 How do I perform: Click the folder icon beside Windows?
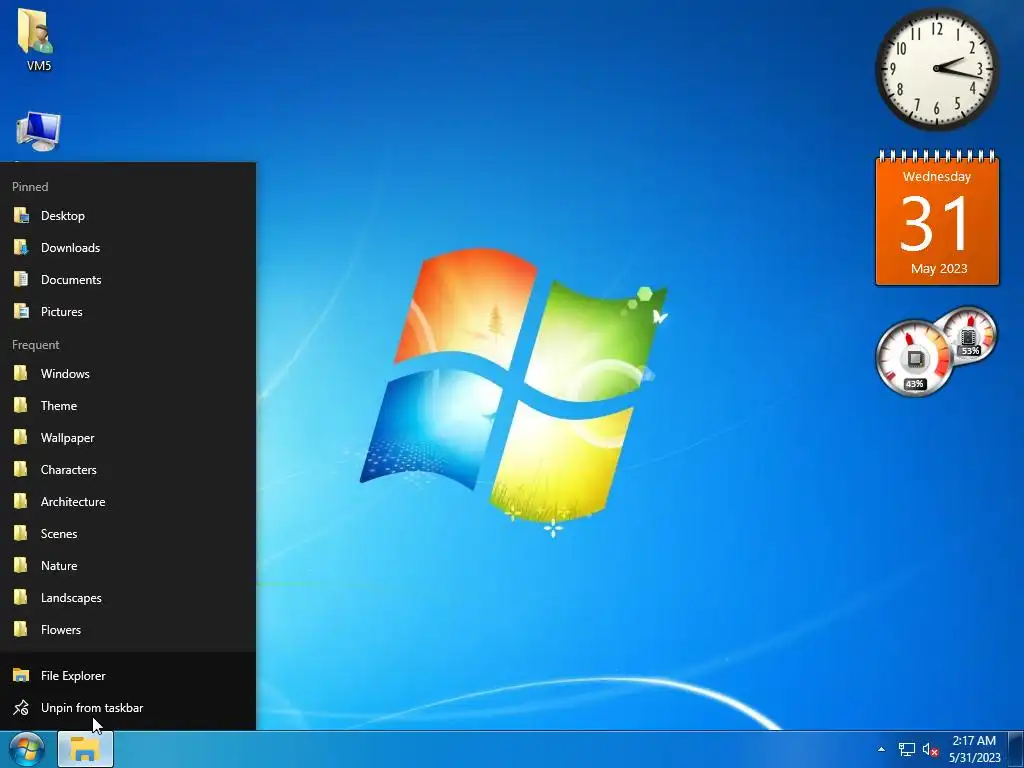click(x=21, y=374)
